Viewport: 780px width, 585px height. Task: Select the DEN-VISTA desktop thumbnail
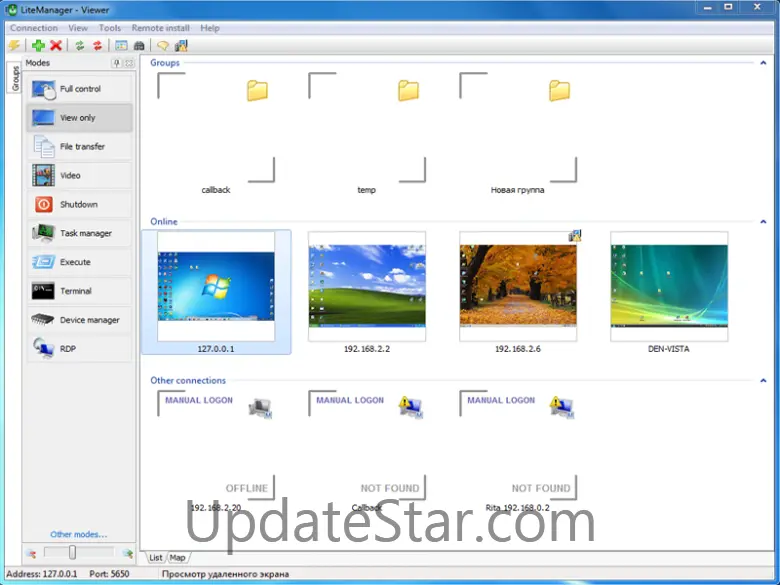pos(669,287)
